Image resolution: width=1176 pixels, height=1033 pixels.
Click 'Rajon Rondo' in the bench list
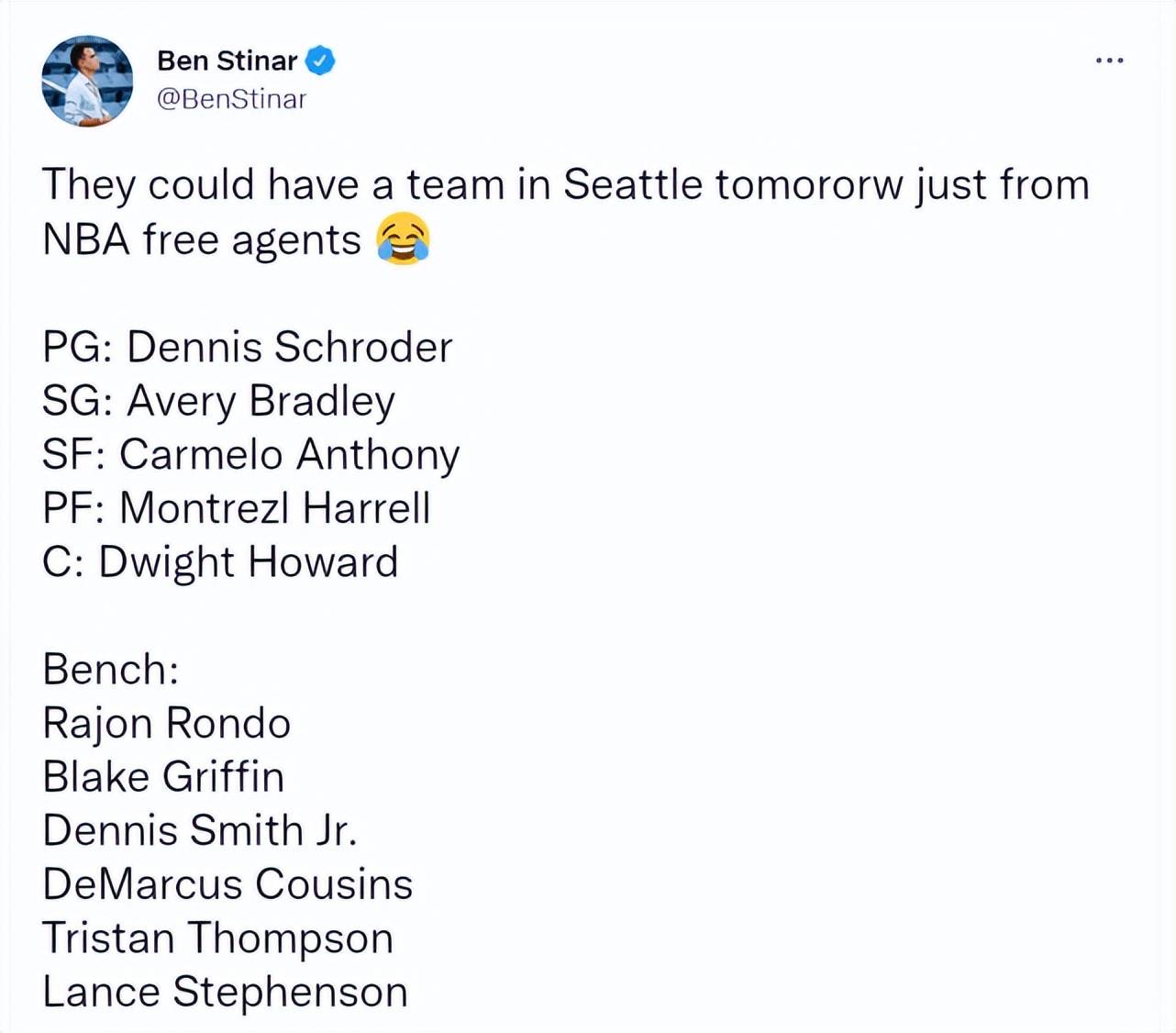166,722
